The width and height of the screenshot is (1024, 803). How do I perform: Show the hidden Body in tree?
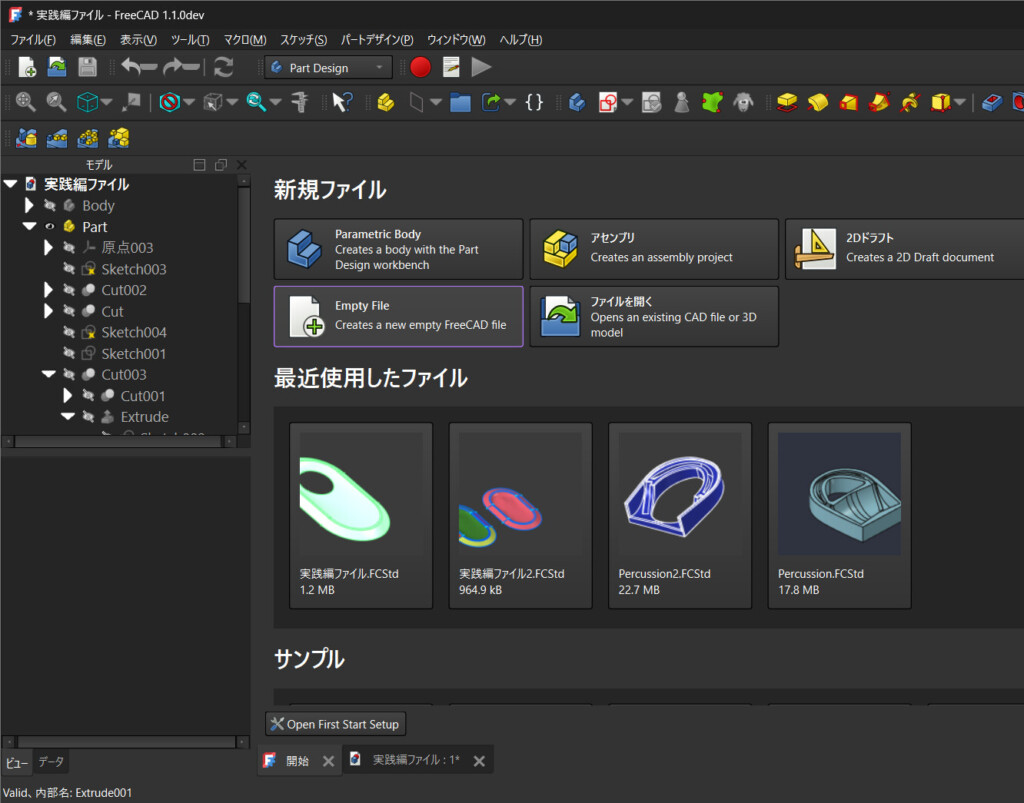49,206
